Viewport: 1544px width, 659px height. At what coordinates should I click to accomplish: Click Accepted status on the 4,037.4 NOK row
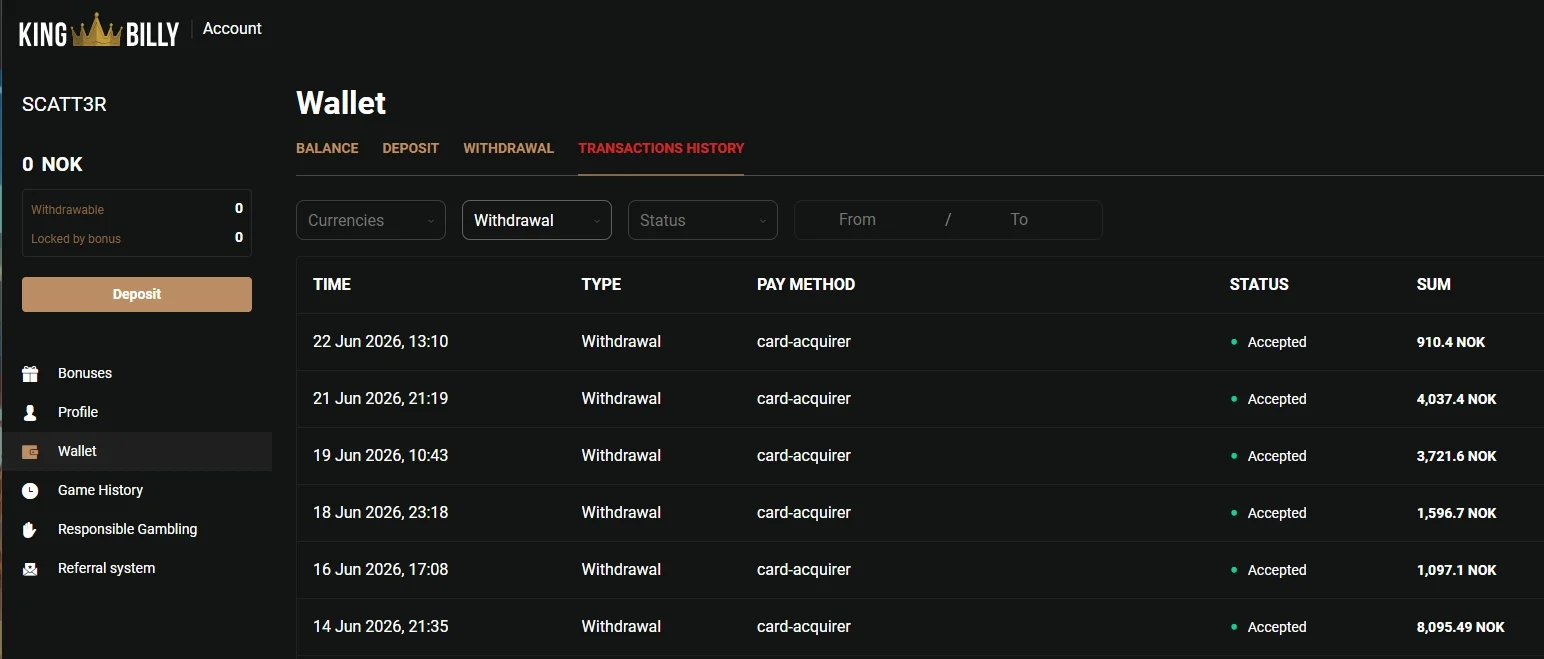1277,399
